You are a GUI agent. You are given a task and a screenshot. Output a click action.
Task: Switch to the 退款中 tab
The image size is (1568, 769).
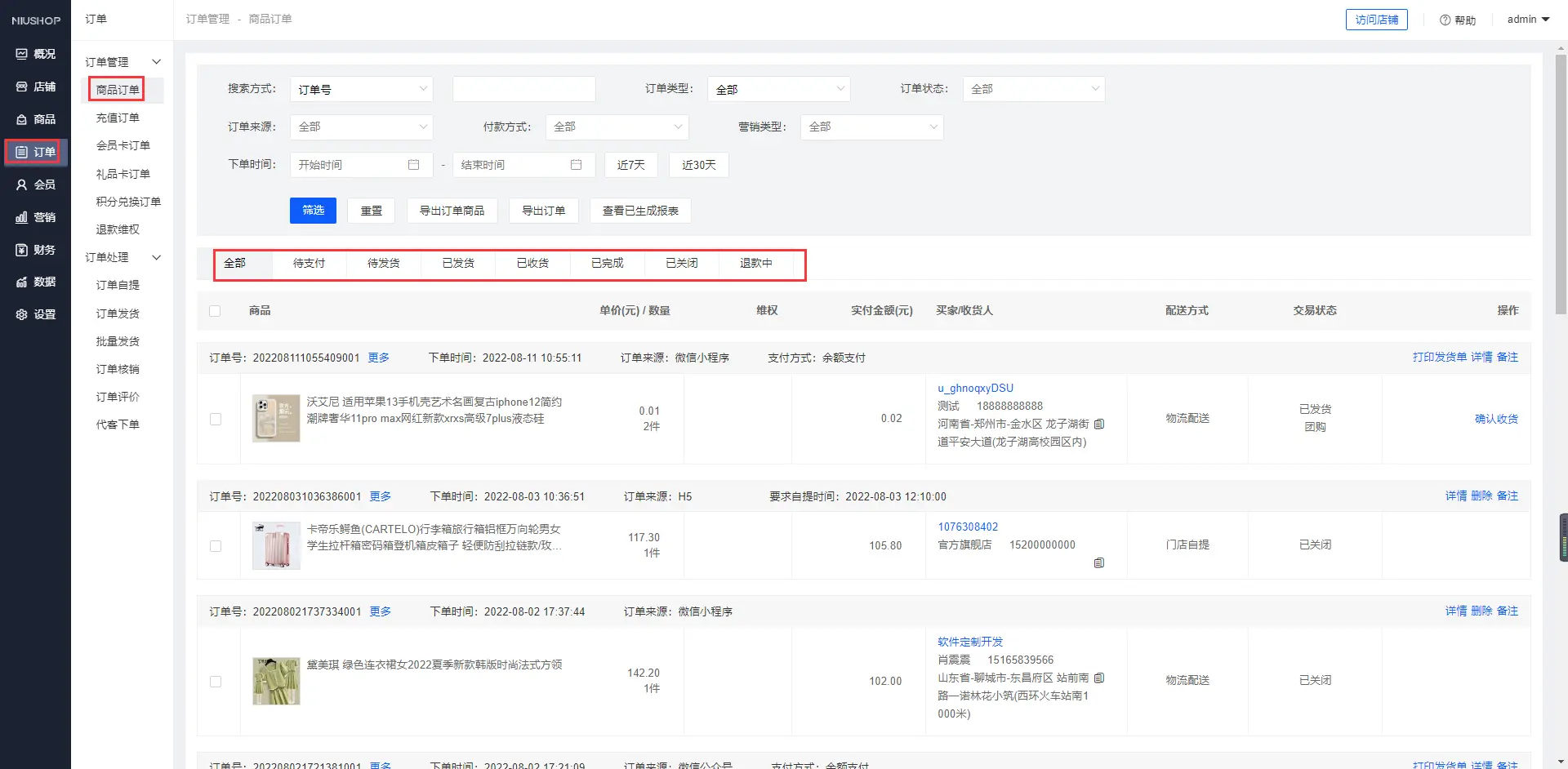coord(755,264)
